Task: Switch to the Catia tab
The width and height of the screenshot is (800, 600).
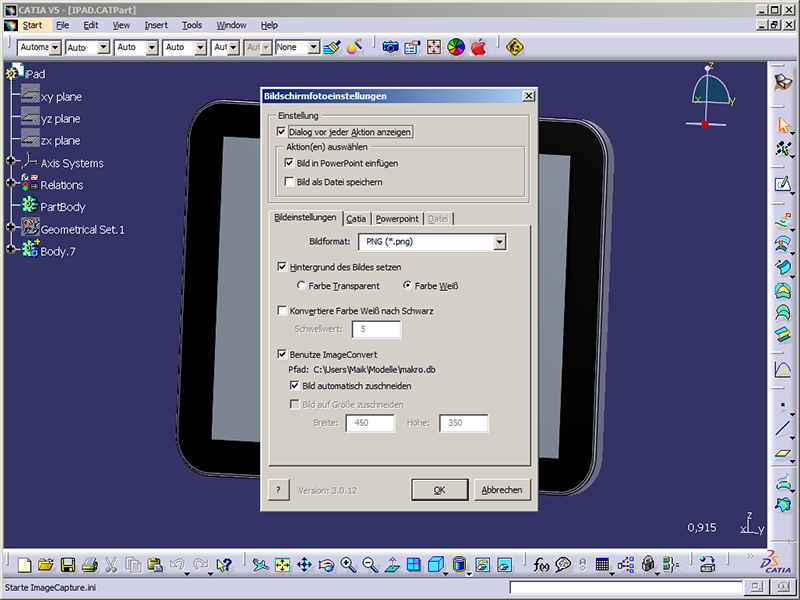Action: coord(356,219)
